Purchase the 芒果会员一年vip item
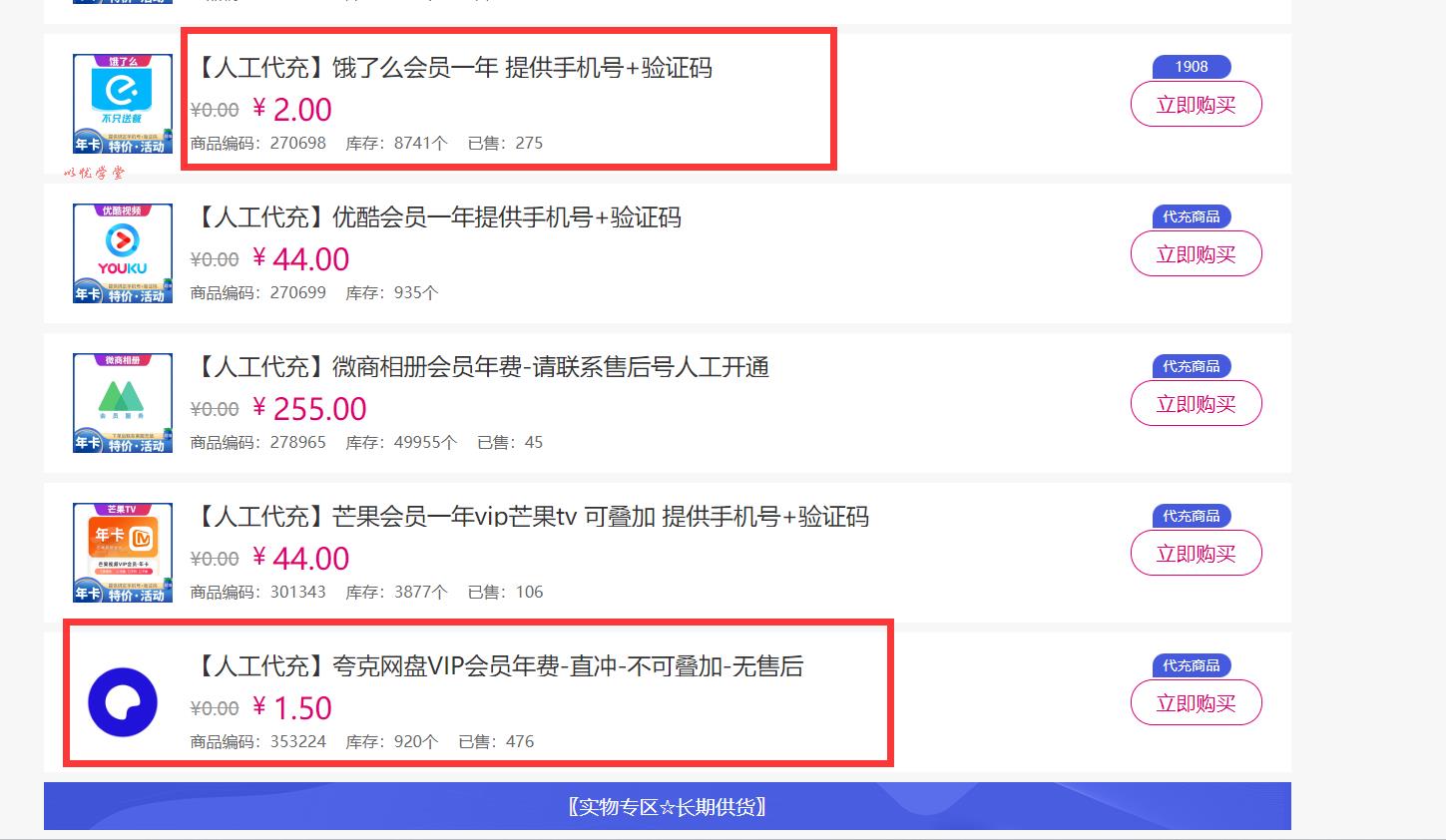Screen dimensions: 1446x840 point(1196,554)
